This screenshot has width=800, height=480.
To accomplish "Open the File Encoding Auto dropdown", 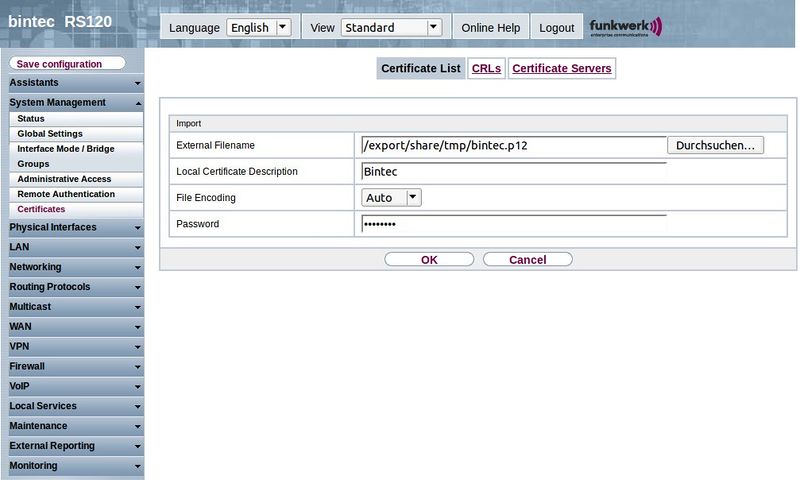I will point(391,198).
